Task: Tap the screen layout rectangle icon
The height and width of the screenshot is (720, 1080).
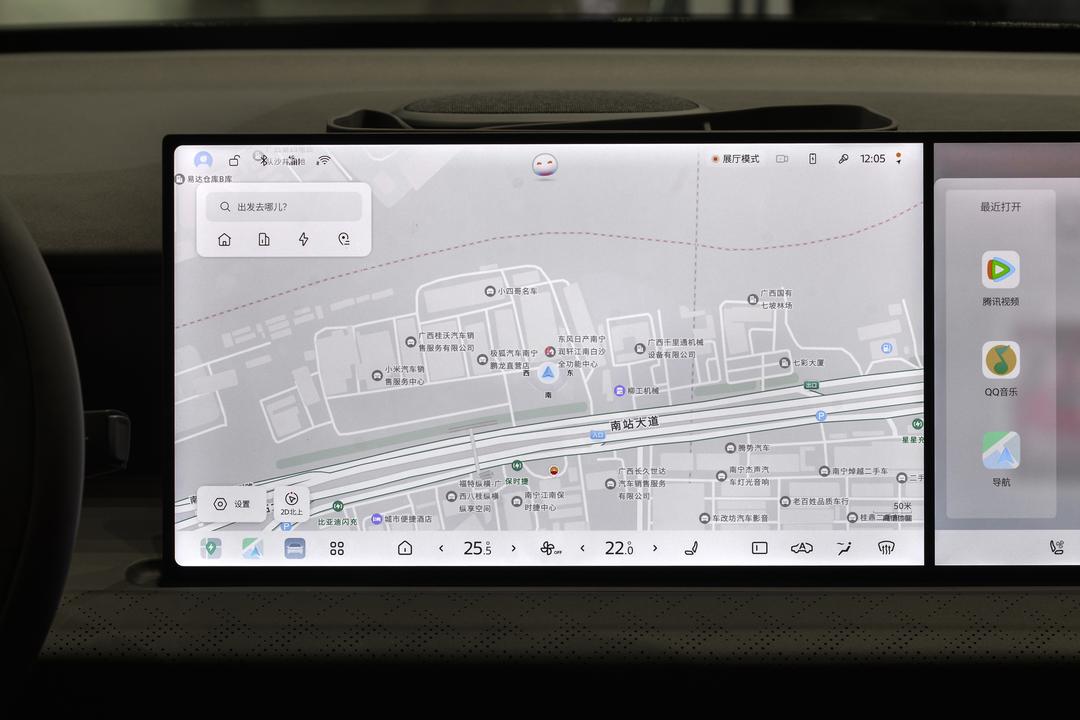Action: tap(760, 548)
